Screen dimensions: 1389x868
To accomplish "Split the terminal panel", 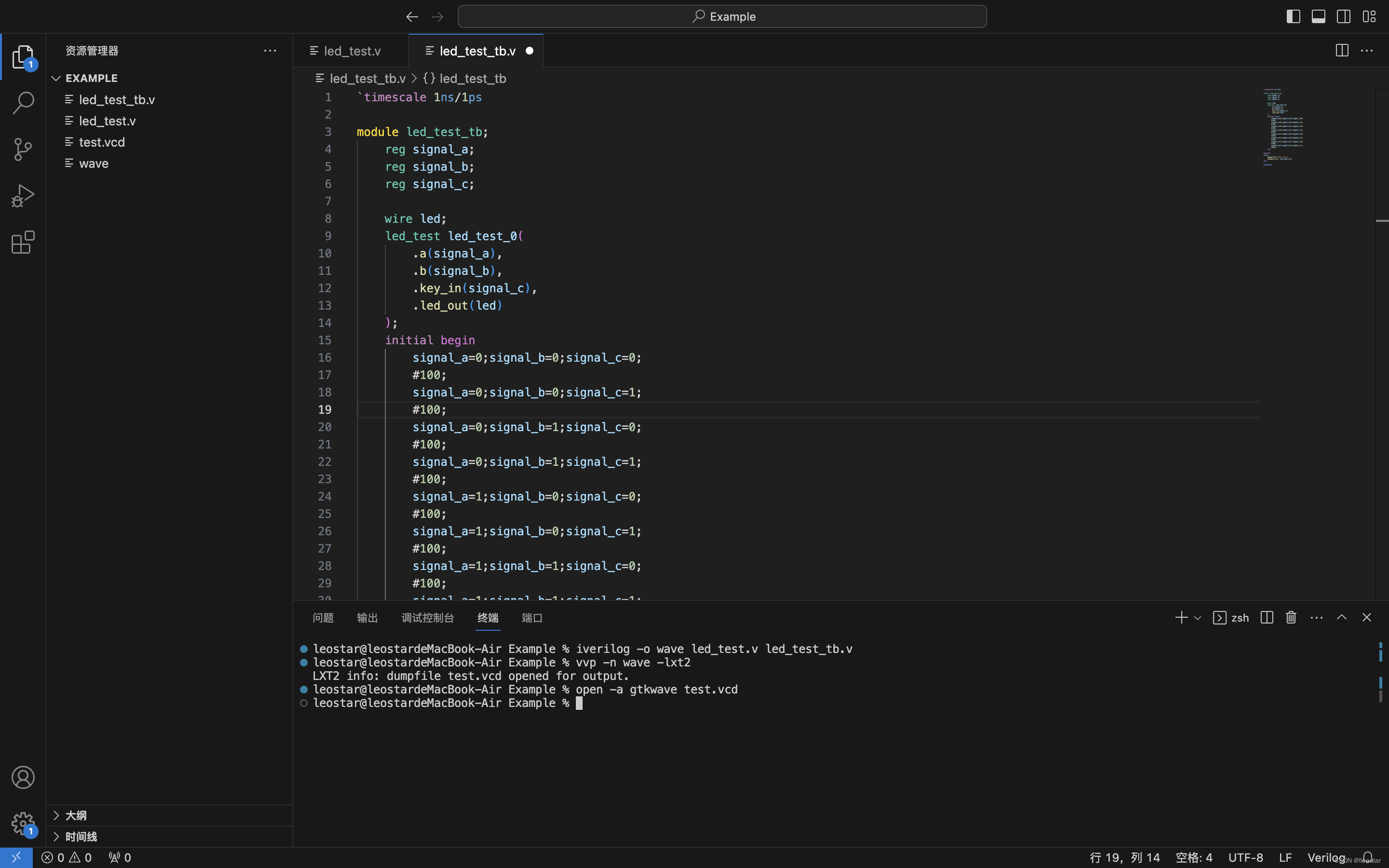I will click(1267, 618).
